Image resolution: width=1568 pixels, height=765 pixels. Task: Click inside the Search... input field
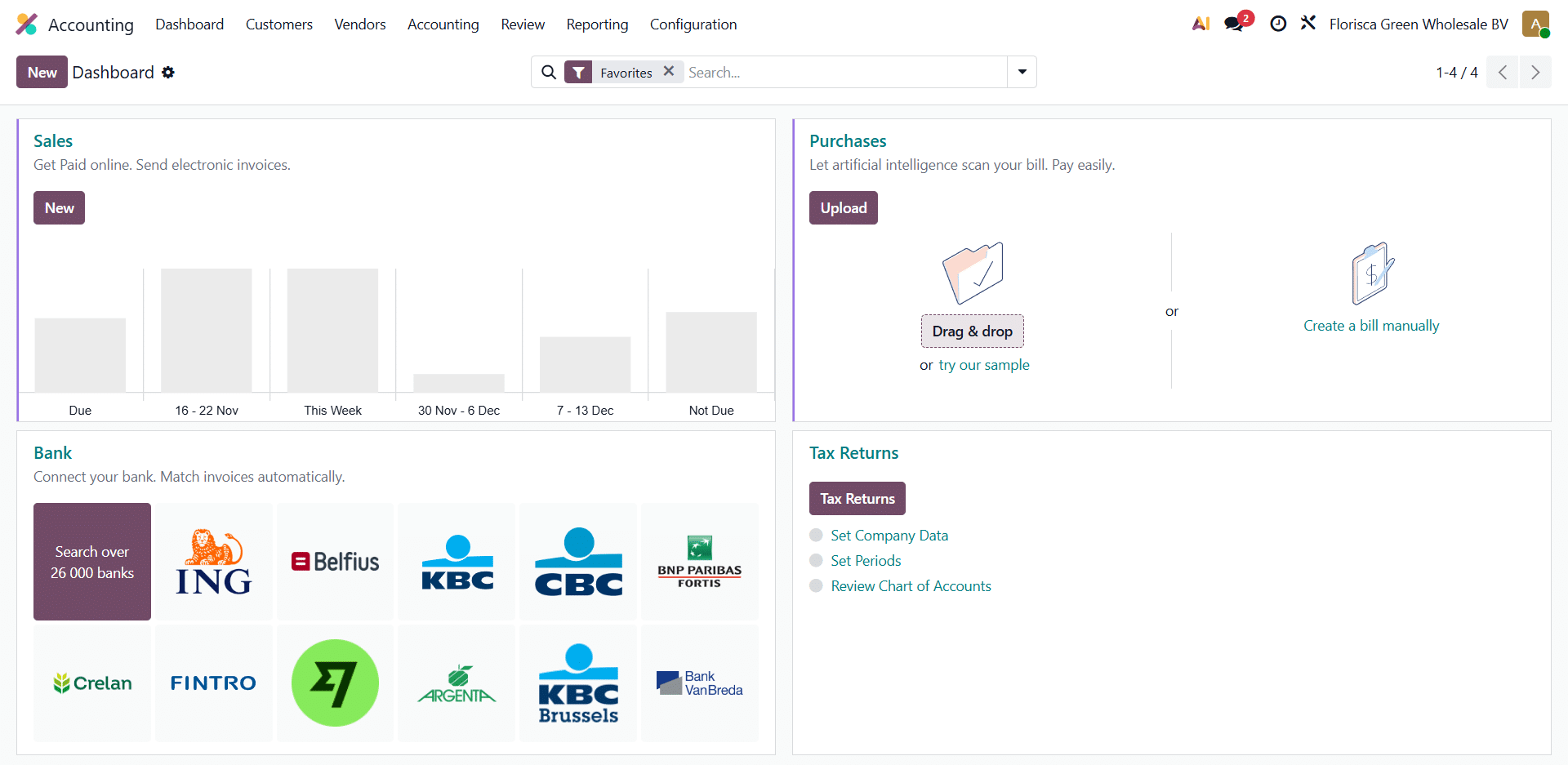[x=845, y=72]
